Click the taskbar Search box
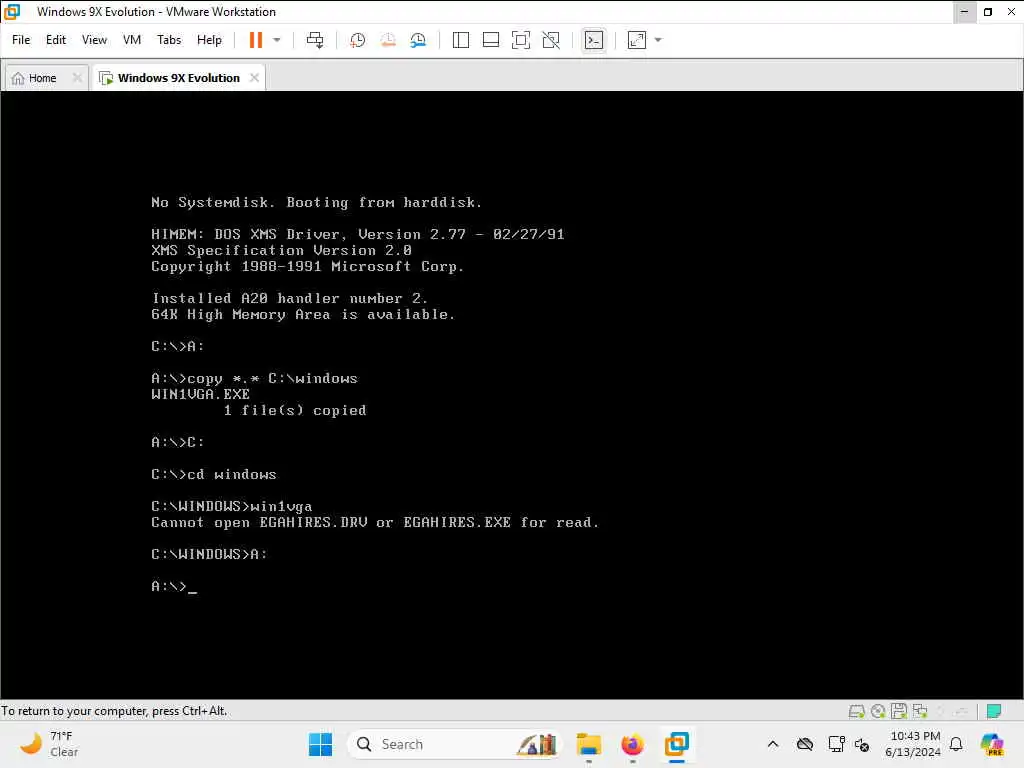Image resolution: width=1024 pixels, height=768 pixels. tap(455, 744)
